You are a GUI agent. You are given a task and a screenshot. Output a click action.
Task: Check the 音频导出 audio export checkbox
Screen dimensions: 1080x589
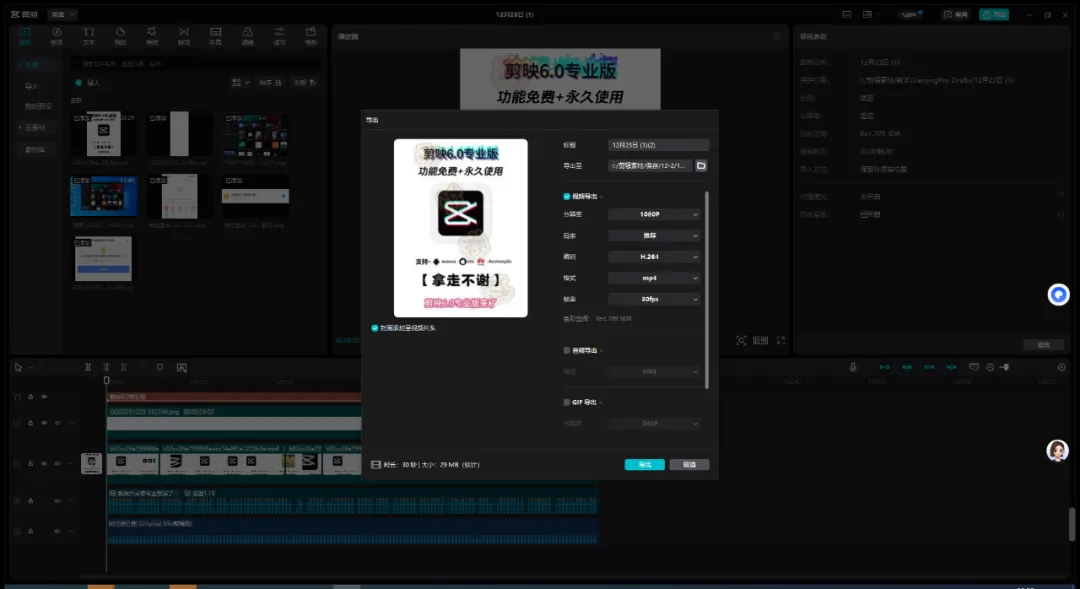point(567,351)
